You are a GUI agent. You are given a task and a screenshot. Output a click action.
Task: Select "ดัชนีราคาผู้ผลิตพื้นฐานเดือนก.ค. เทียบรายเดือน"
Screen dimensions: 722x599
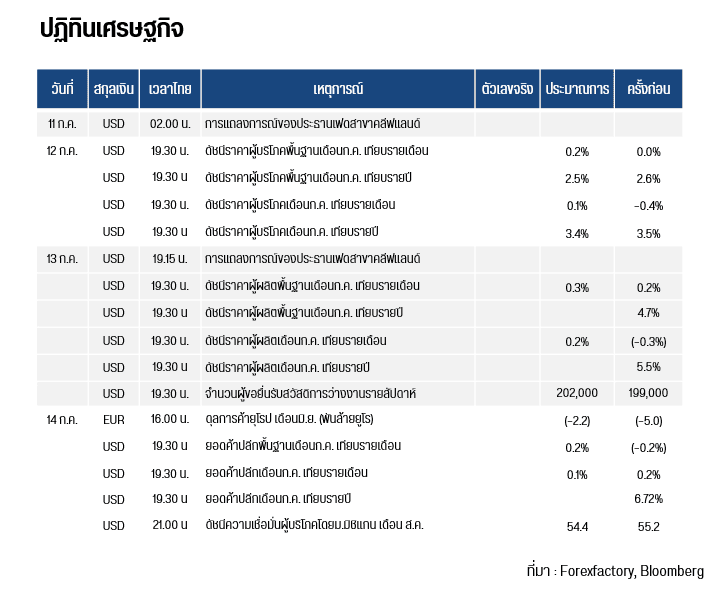(313, 286)
